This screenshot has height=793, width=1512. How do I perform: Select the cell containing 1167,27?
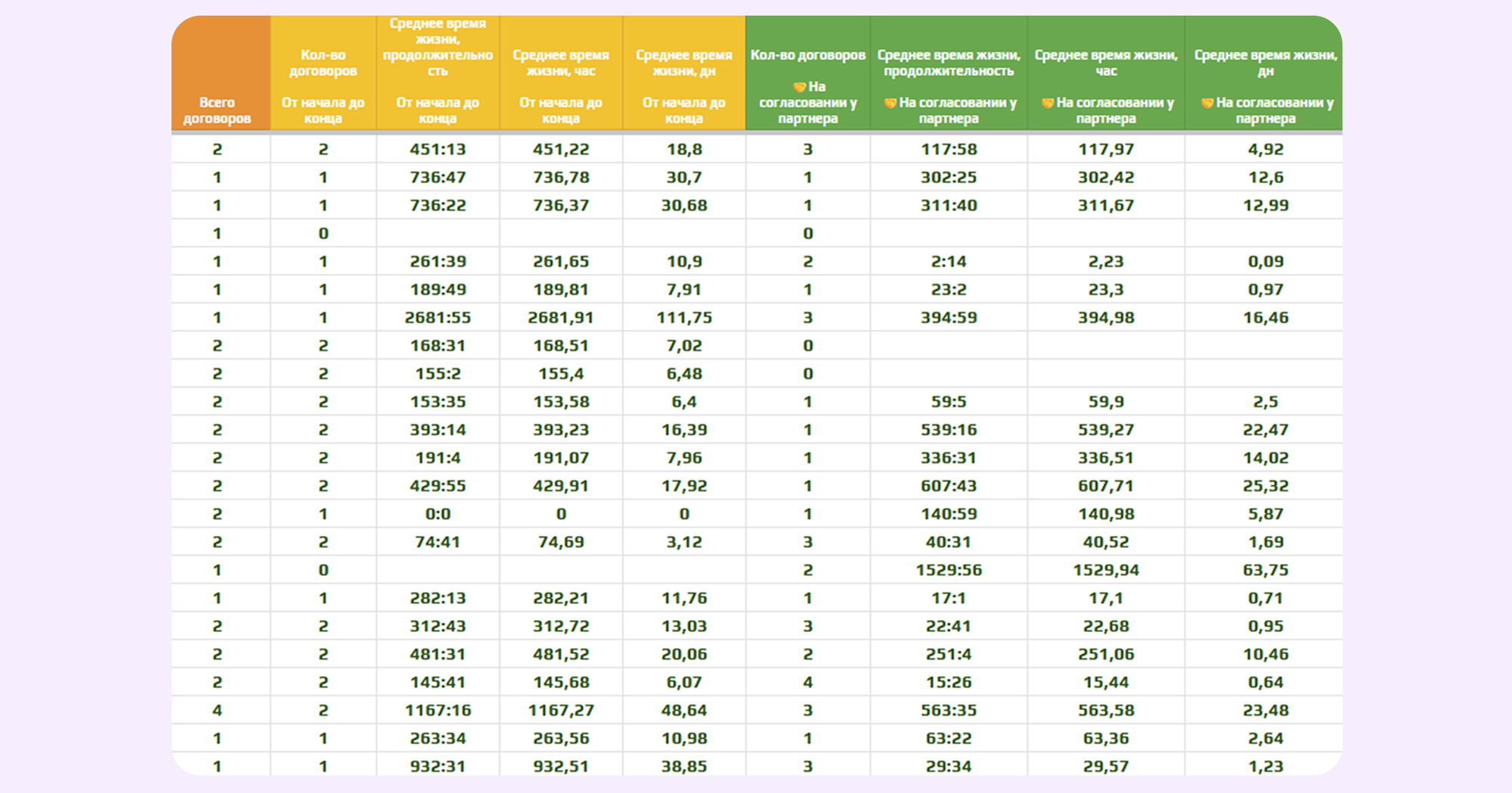pos(560,711)
